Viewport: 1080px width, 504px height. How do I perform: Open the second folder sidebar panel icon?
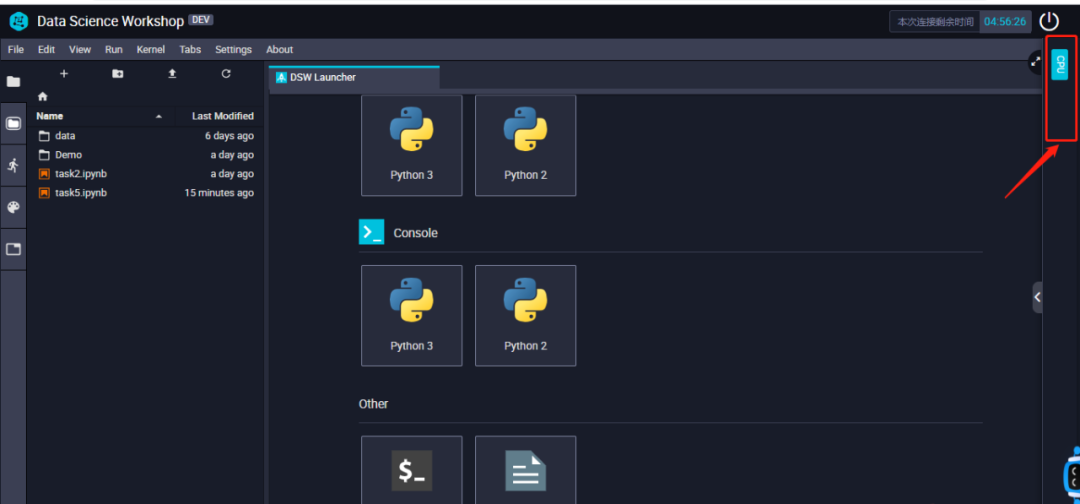[13, 123]
